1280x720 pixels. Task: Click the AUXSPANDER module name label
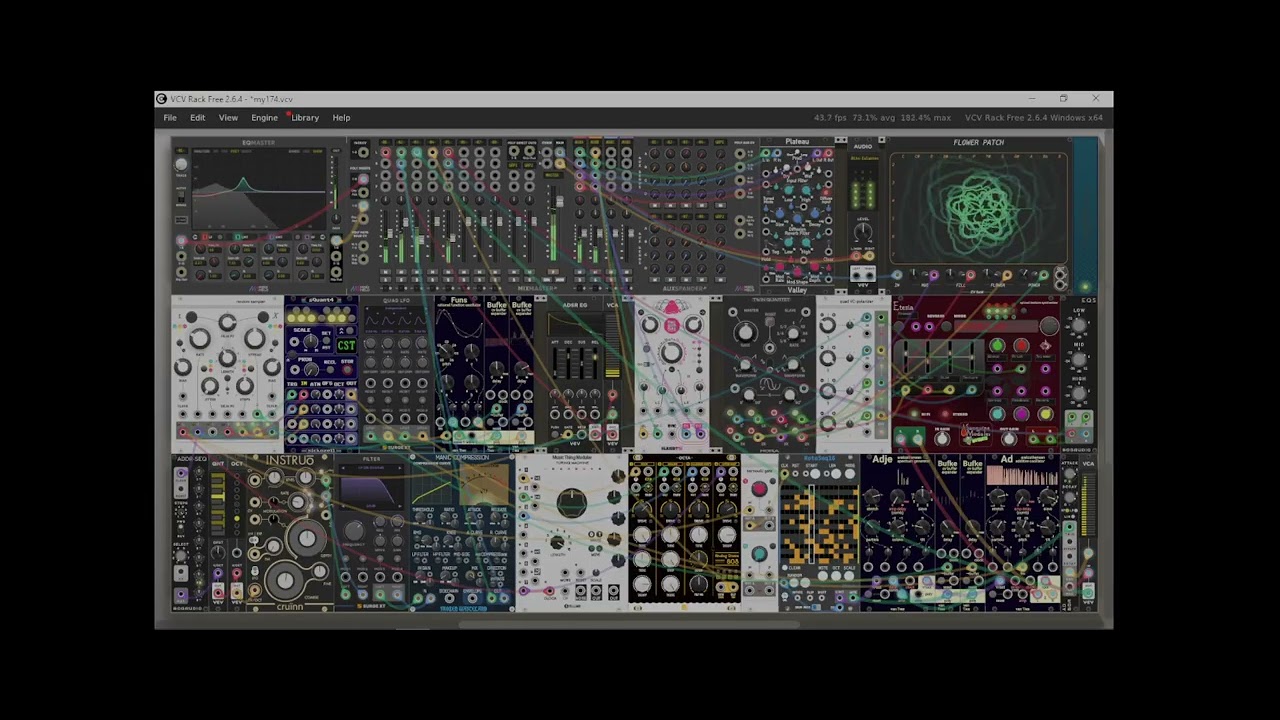(x=685, y=289)
